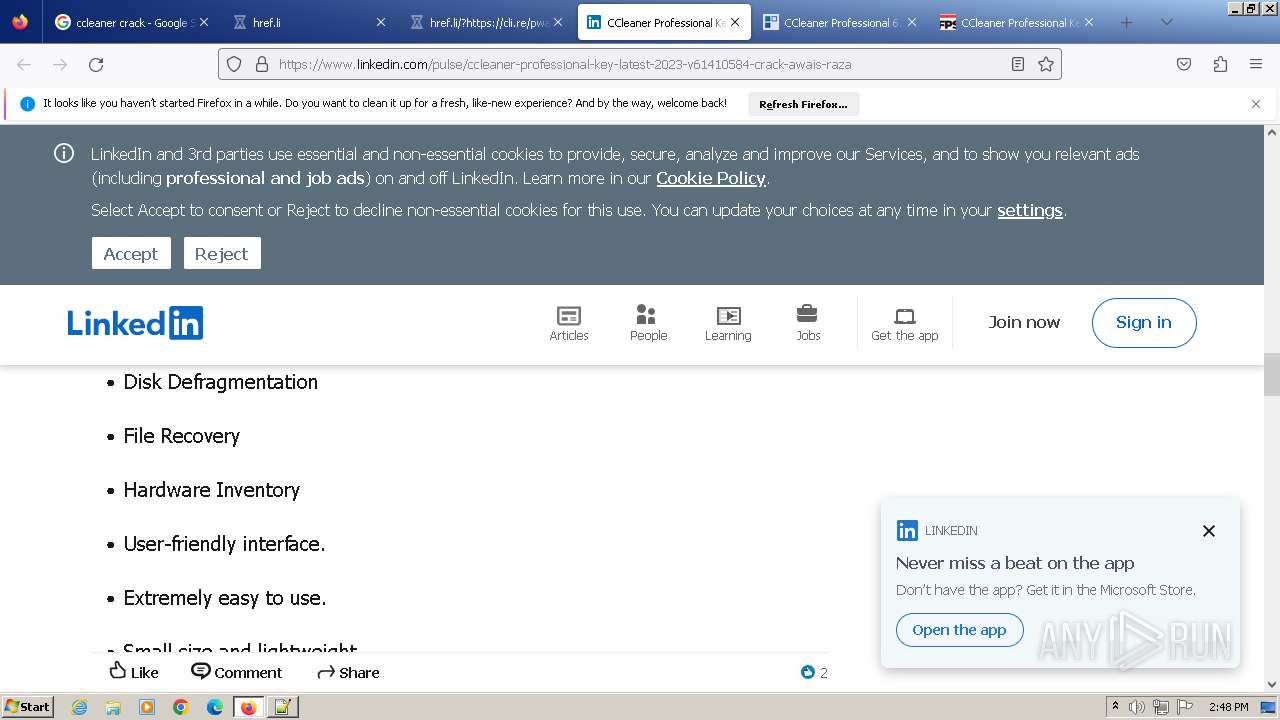Open the Learning icon in LinkedIn header
This screenshot has height=720, width=1280.
(x=728, y=323)
